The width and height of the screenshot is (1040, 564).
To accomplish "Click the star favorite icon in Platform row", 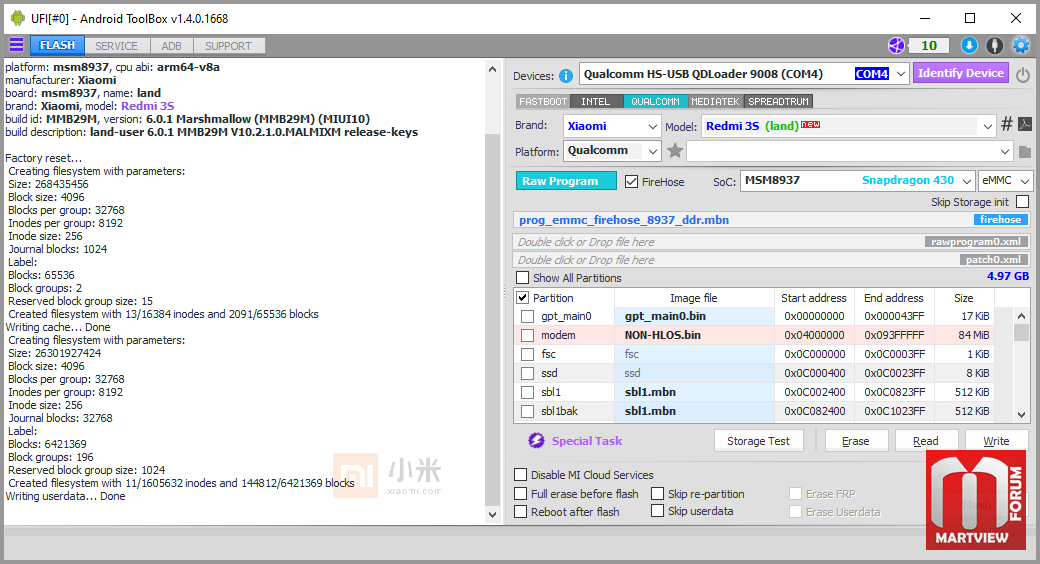I will (x=675, y=151).
